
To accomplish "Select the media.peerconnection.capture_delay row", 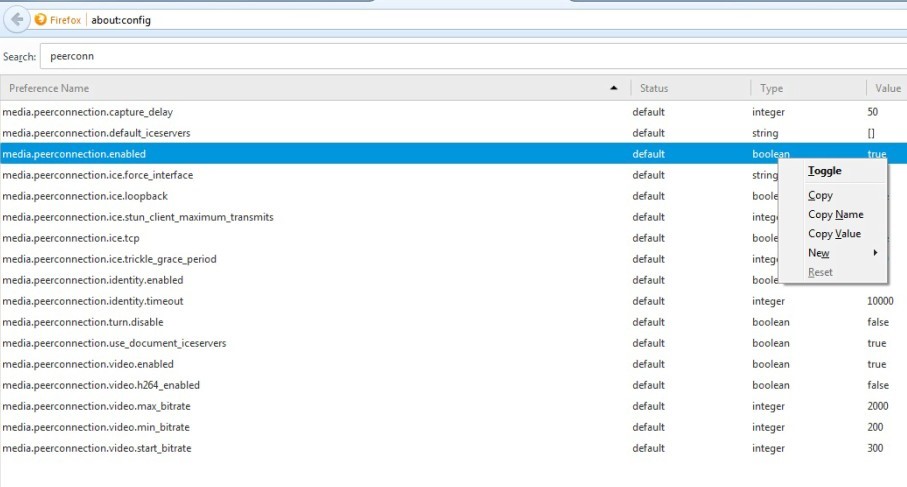I will (x=300, y=112).
